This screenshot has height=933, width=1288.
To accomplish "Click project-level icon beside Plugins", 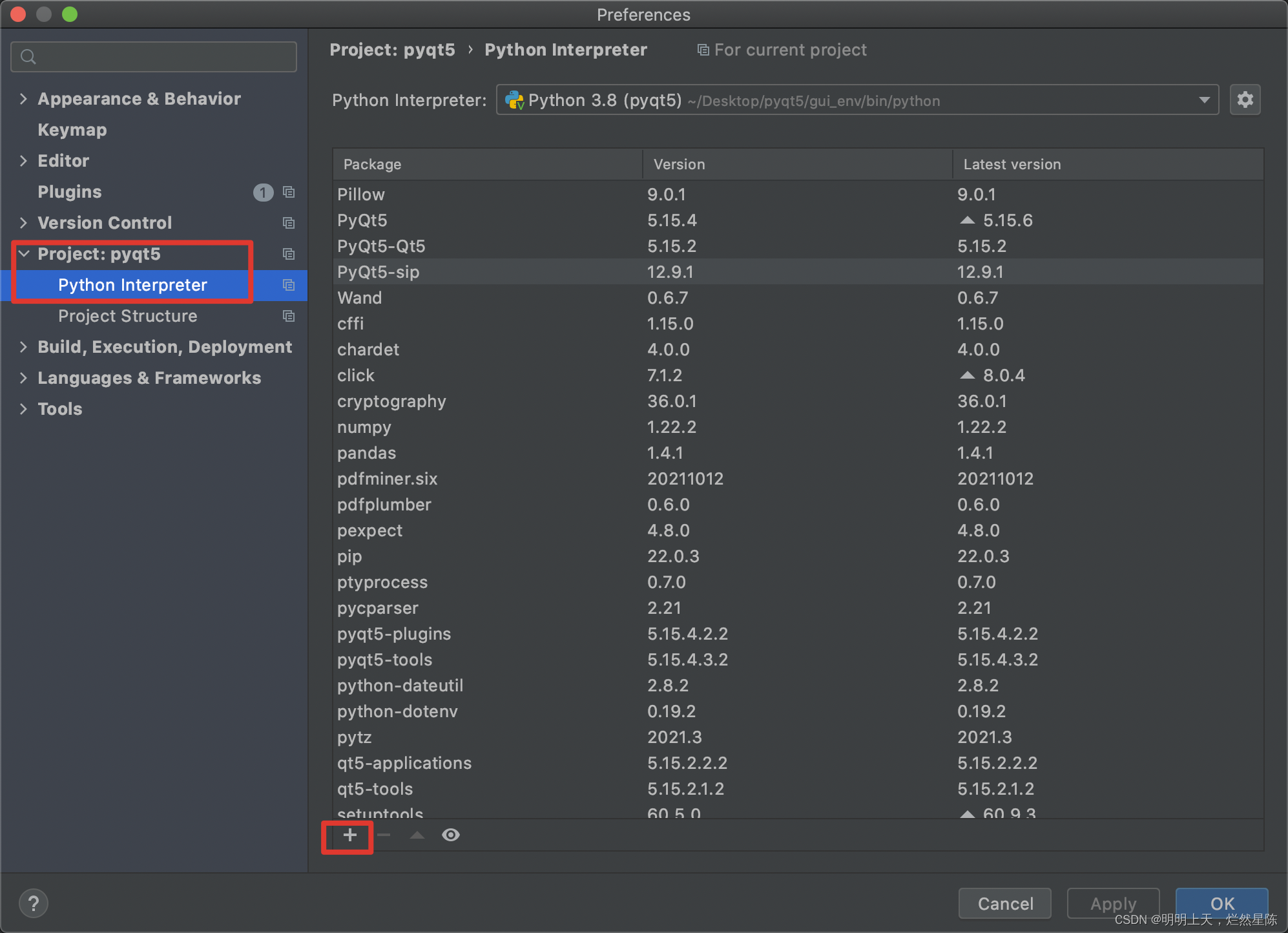I will pyautogui.click(x=289, y=192).
